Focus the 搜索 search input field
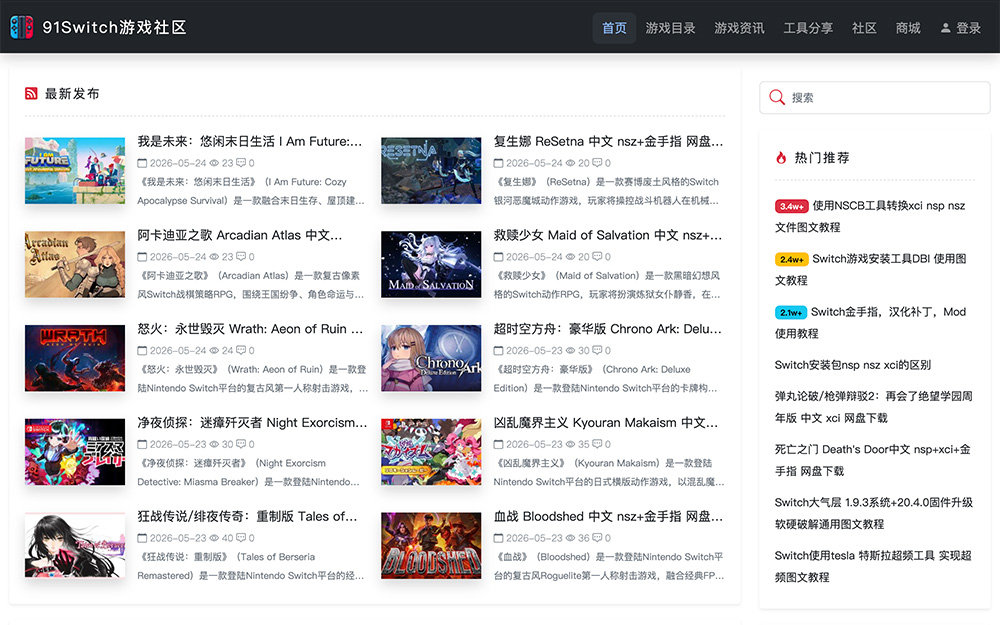 pyautogui.click(x=875, y=98)
